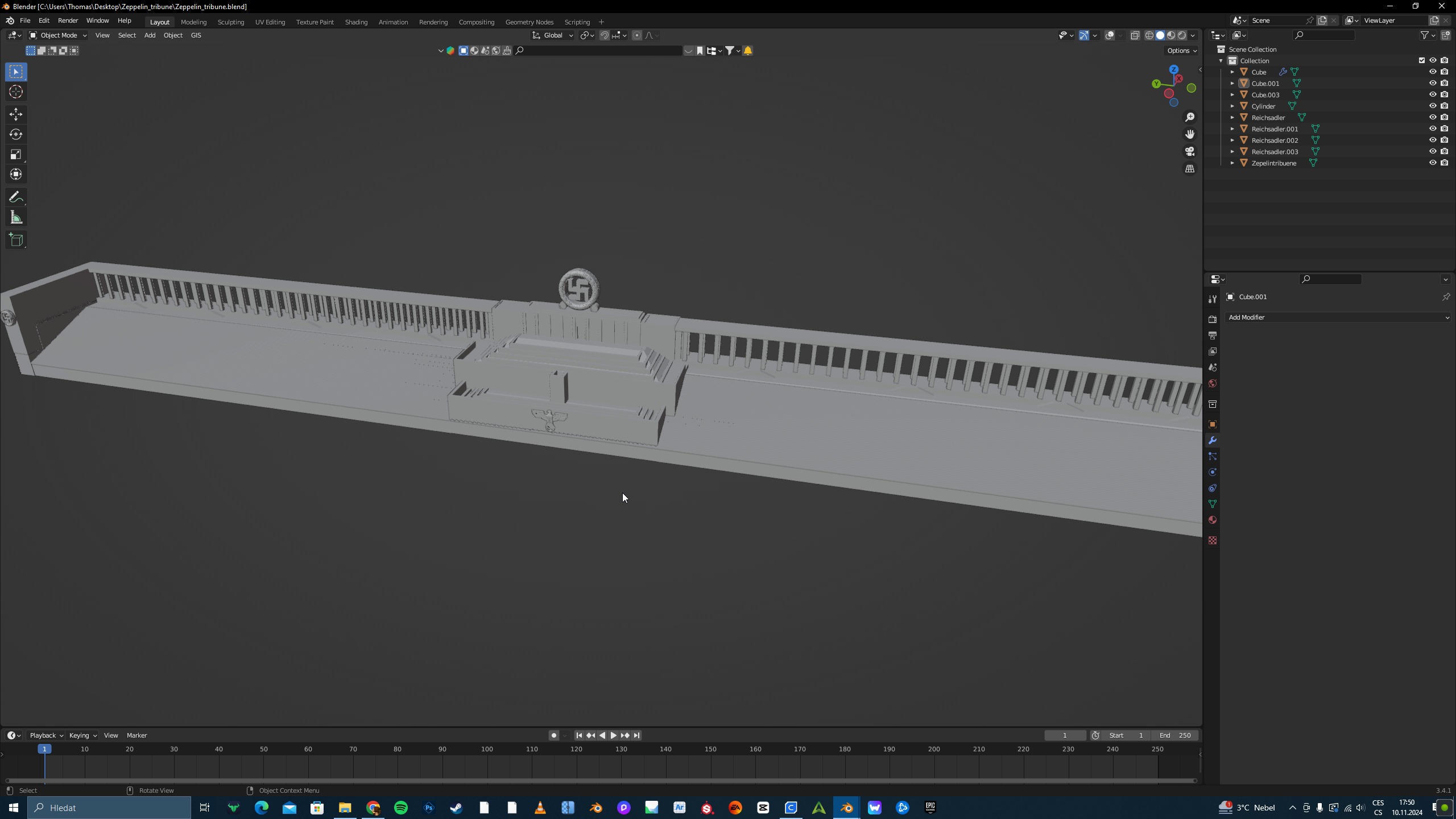Hide Reichsadler.002 in viewport

tap(1433, 140)
